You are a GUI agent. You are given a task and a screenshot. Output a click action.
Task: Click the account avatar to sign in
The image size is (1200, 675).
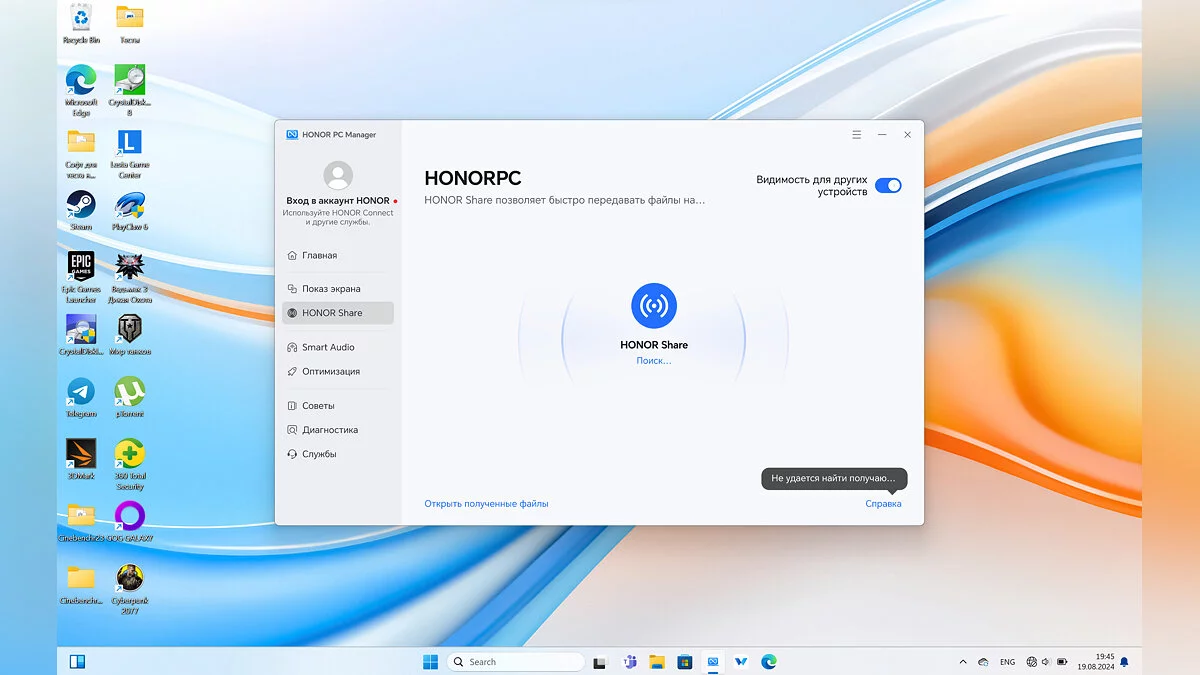[338, 176]
